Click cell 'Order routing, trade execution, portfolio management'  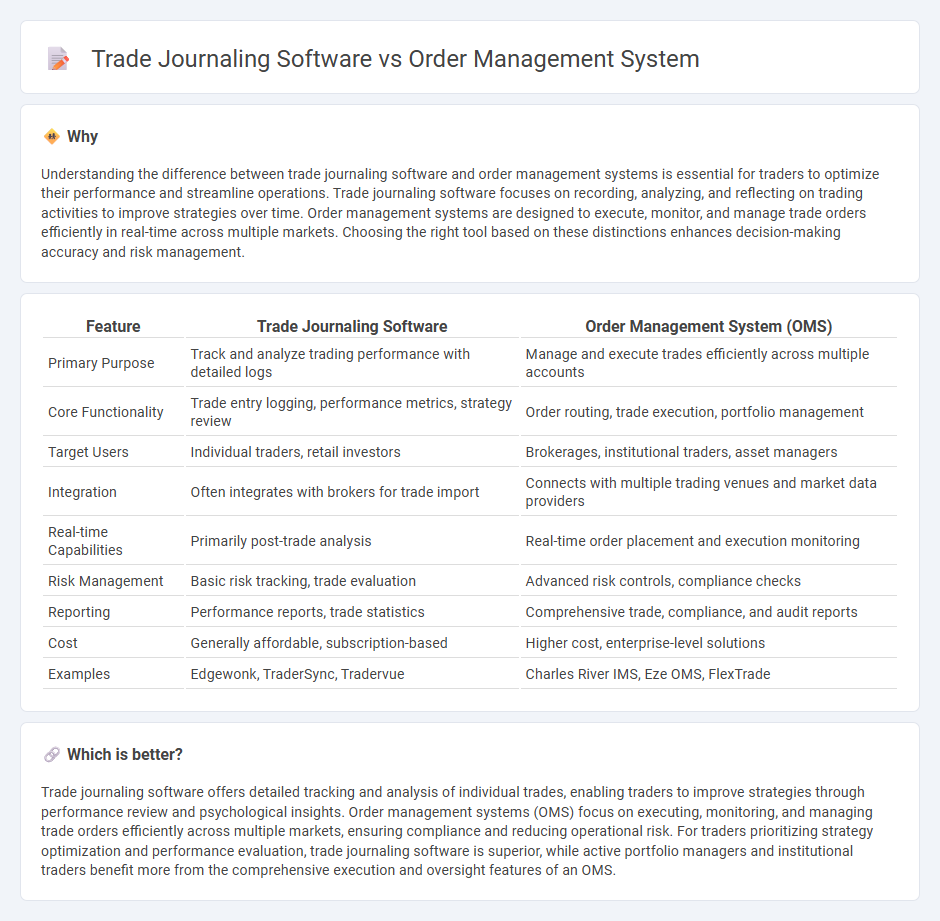point(709,412)
